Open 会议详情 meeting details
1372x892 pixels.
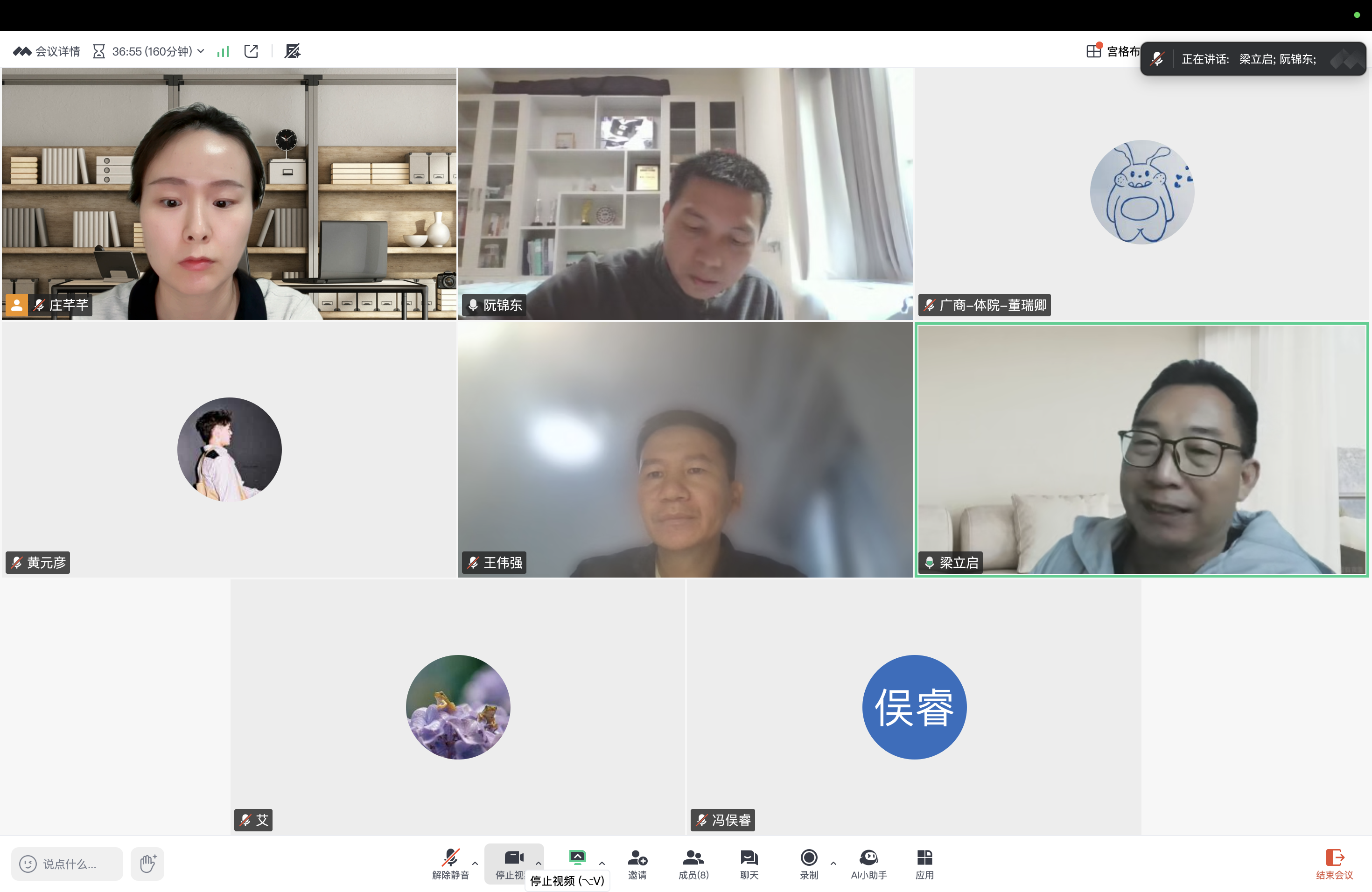coord(47,51)
